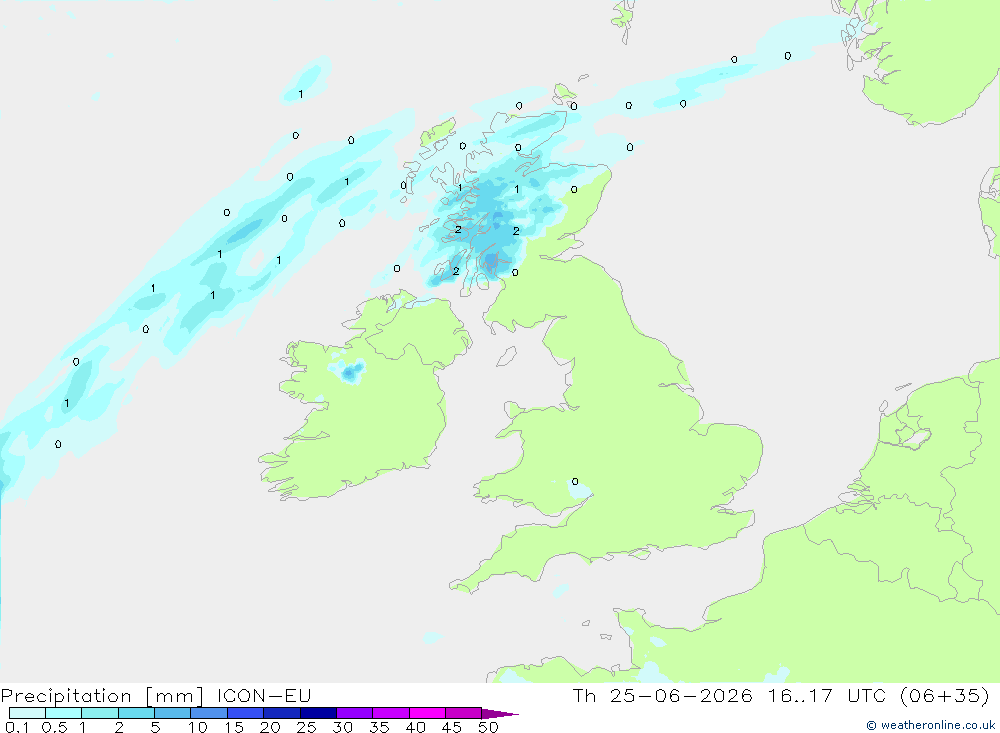Click the '(06+35)' forecast run text
This screenshot has width=1000, height=733.
click(945, 696)
